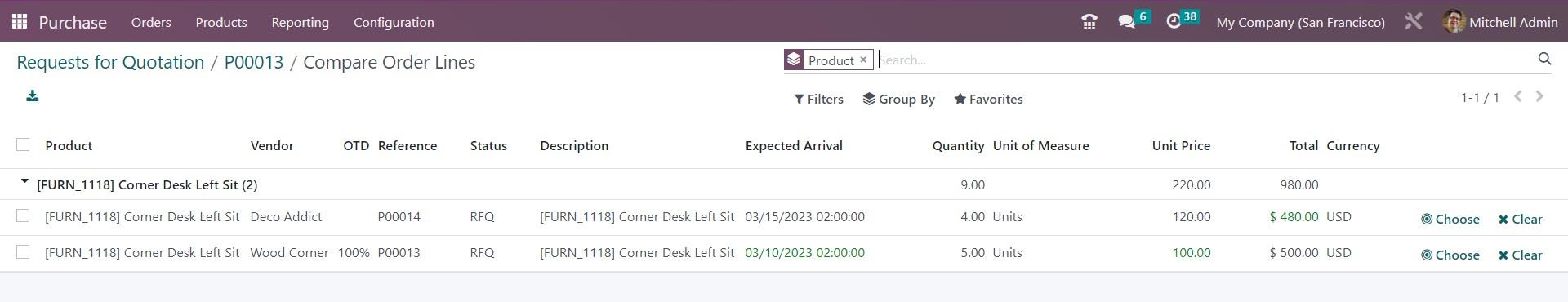Open the Filters dropdown
The image size is (1568, 302).
click(x=818, y=99)
